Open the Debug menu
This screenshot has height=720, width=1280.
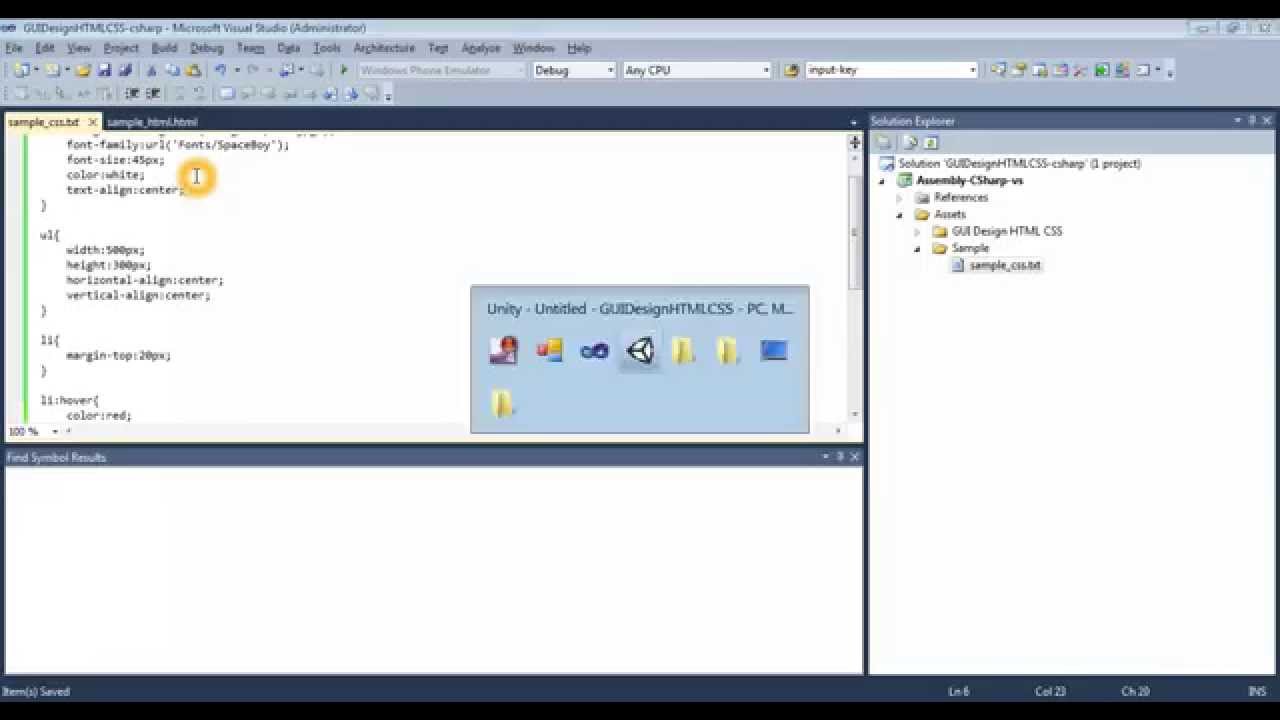click(x=207, y=48)
